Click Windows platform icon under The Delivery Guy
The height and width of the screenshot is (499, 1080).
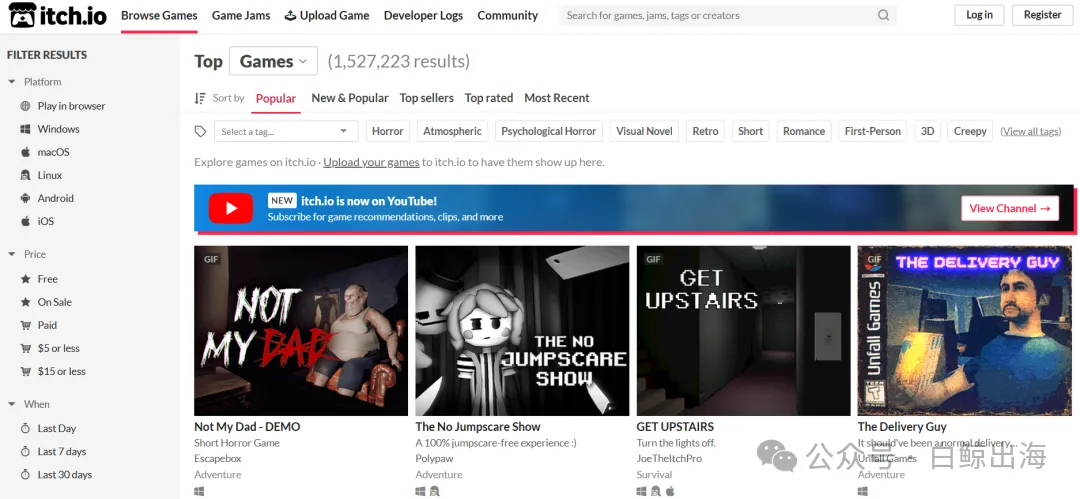(862, 491)
